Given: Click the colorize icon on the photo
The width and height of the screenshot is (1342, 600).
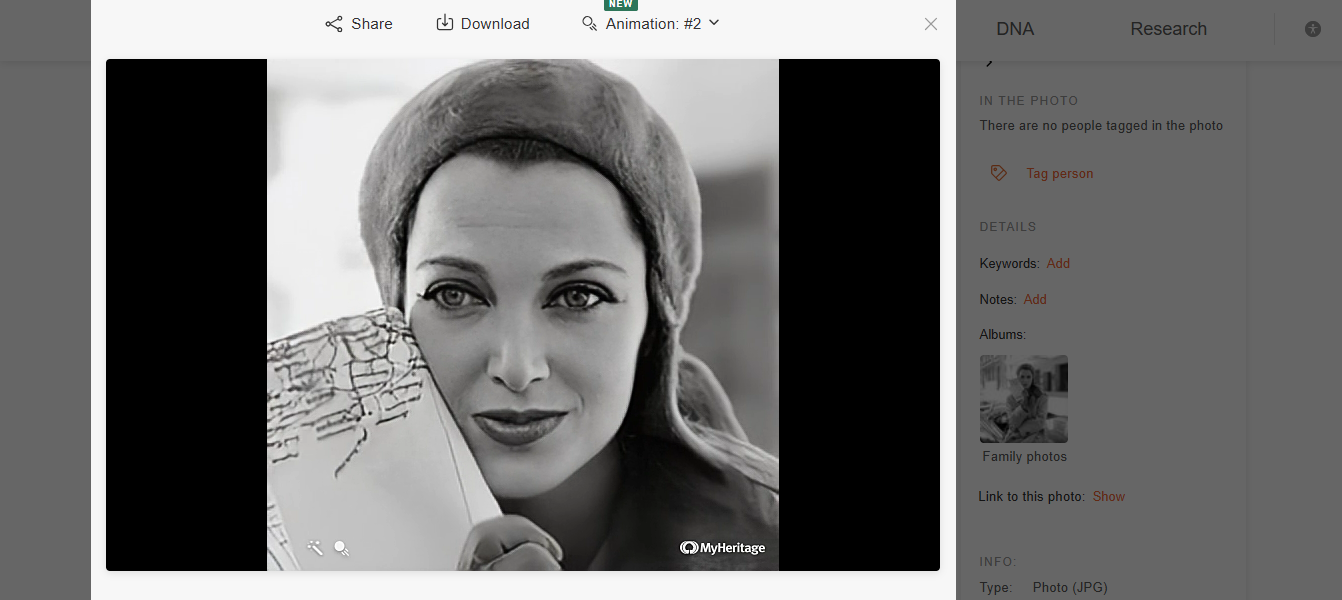Looking at the screenshot, I should click(342, 548).
